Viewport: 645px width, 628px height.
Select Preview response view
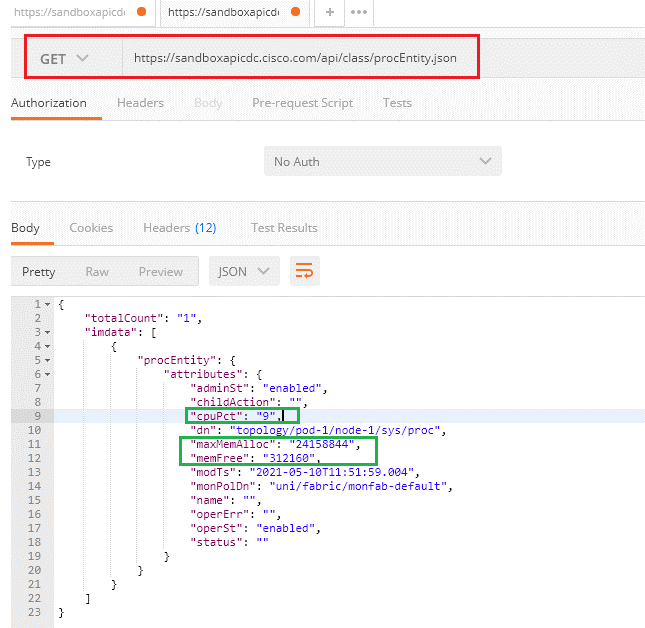click(161, 272)
